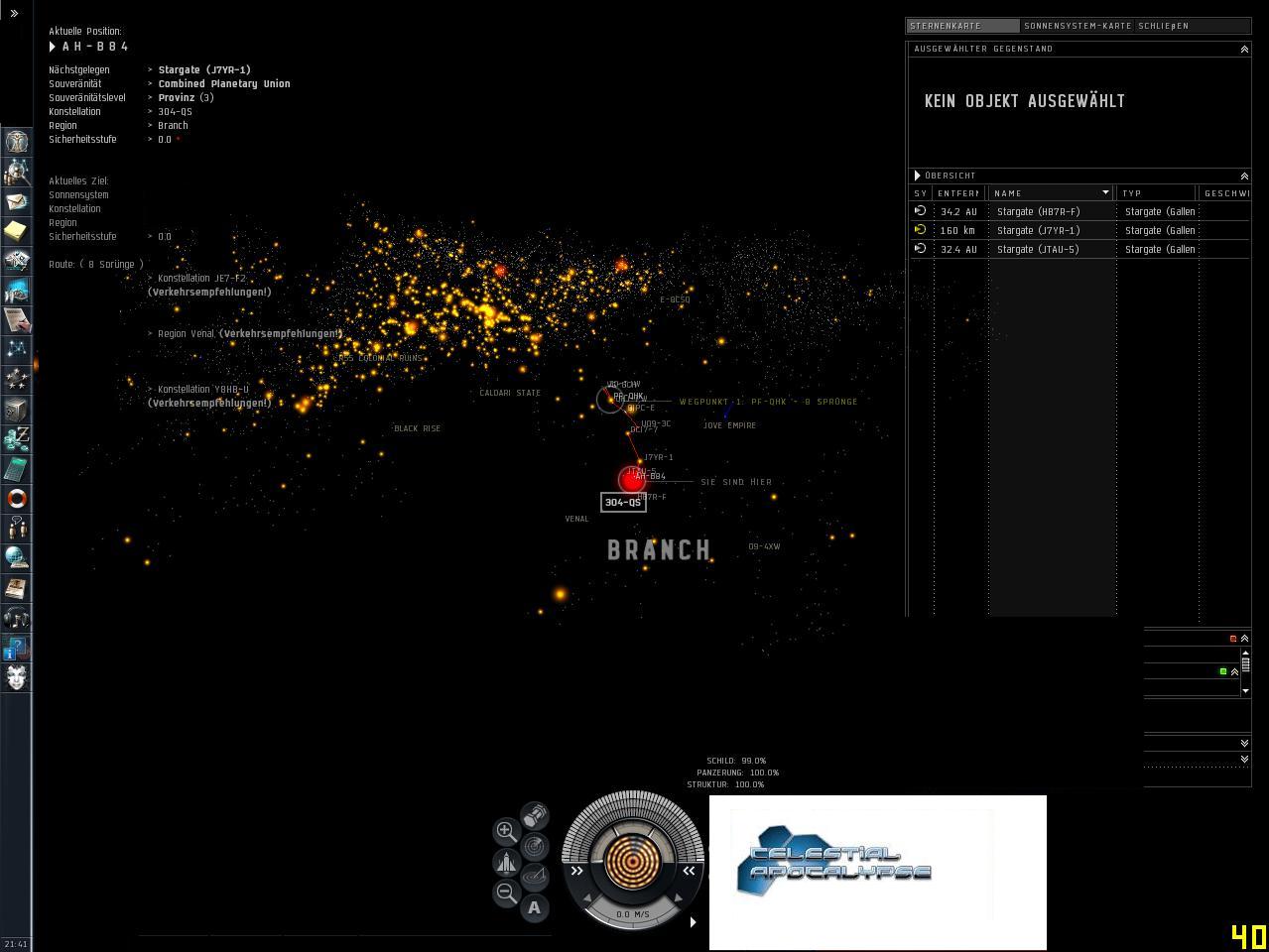Click the red AH-B84 star on map
1269x952 pixels.
point(631,480)
